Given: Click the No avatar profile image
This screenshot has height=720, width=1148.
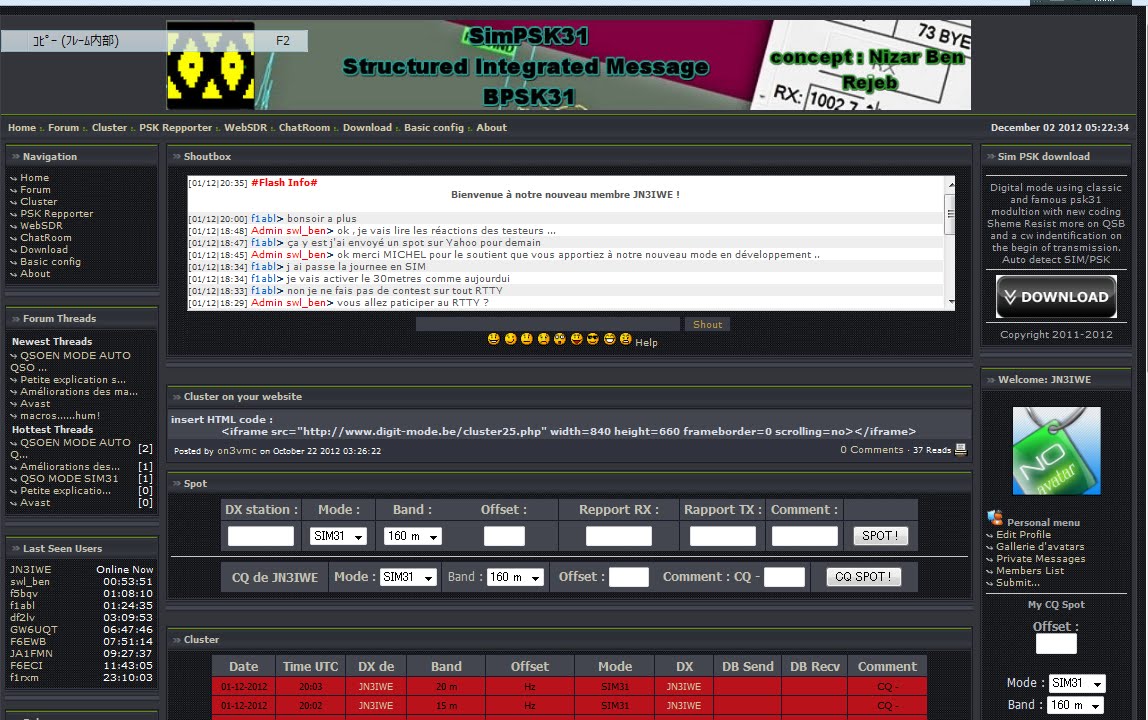Looking at the screenshot, I should click(1056, 450).
